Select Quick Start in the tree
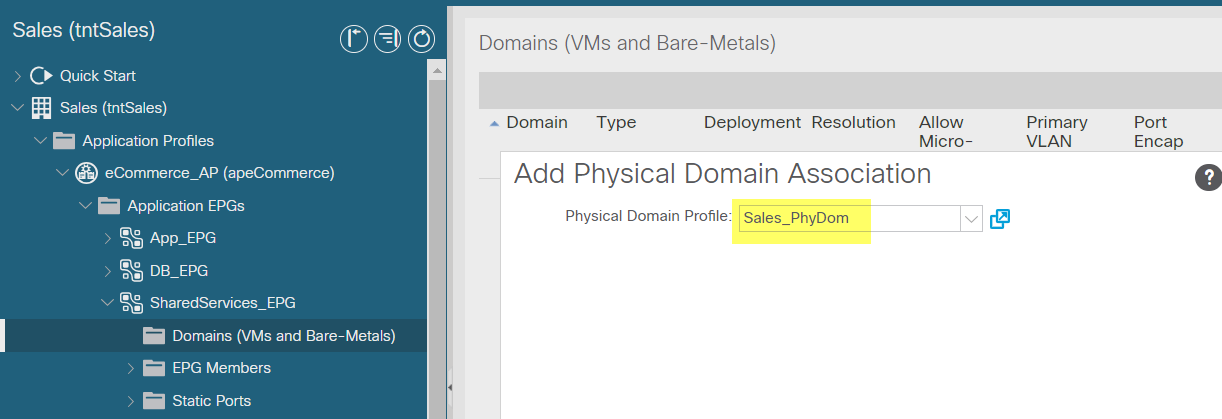 pyautogui.click(x=98, y=76)
